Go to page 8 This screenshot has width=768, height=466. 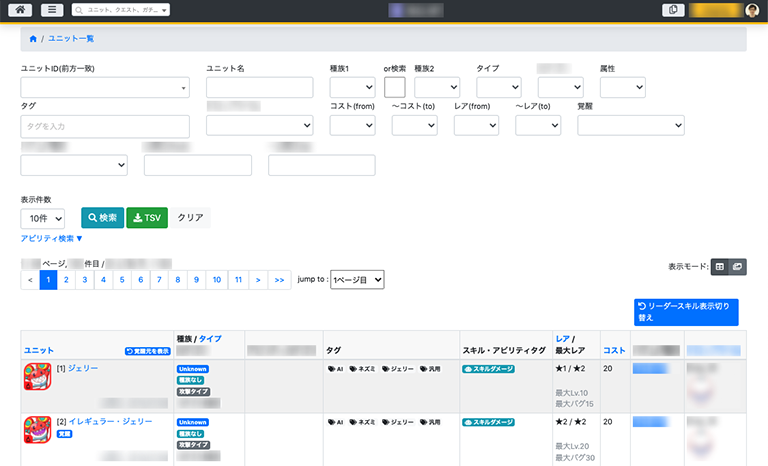click(178, 280)
